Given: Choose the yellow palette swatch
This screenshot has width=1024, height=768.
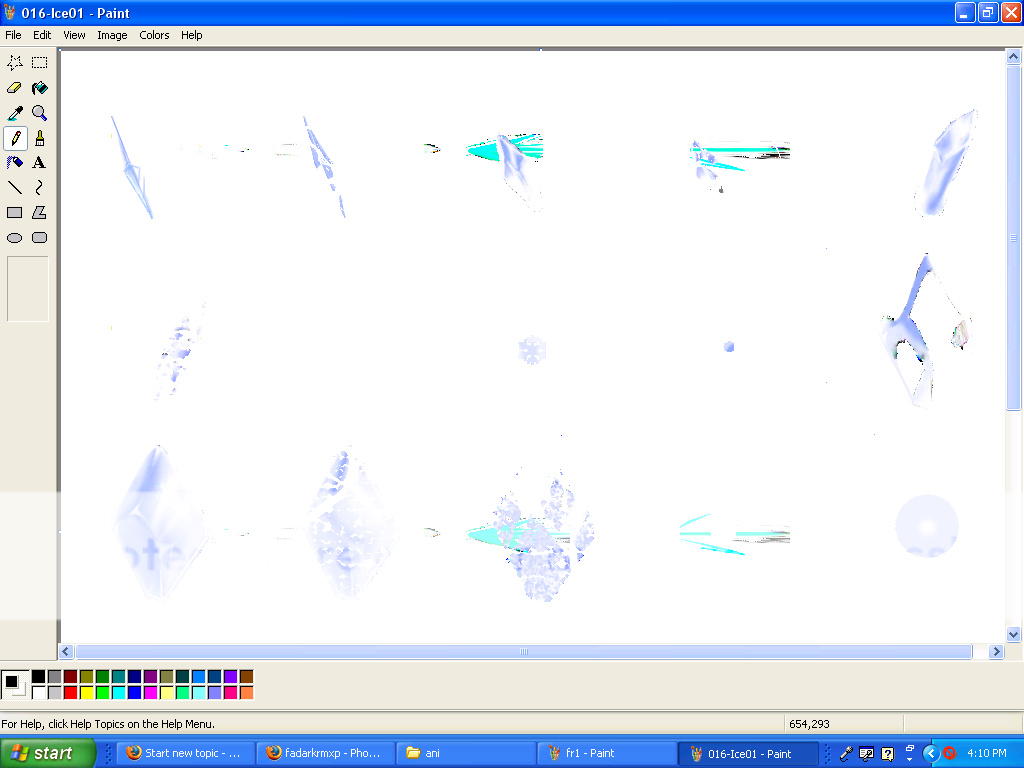Looking at the screenshot, I should click(86, 692).
